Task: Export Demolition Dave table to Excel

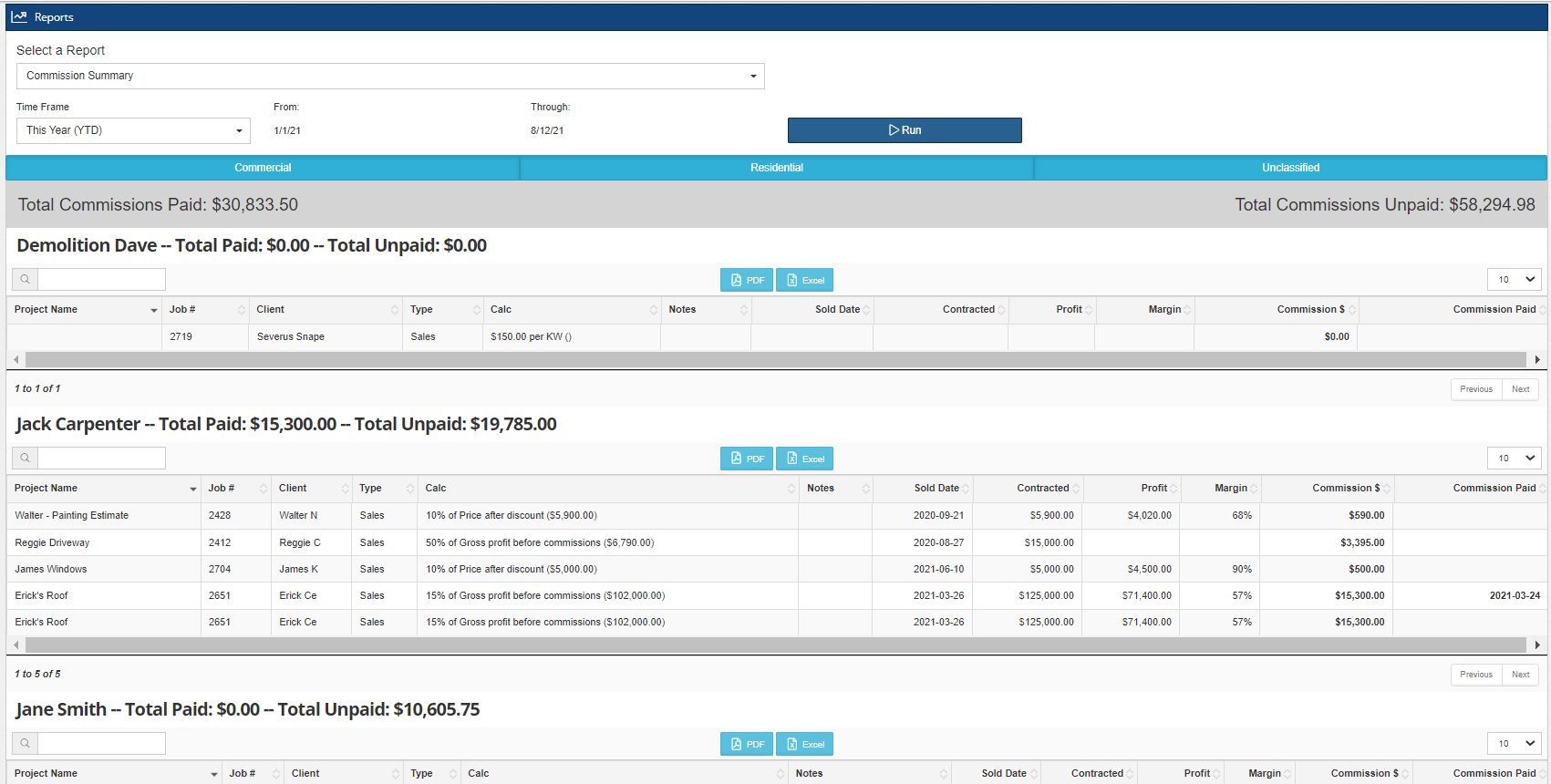Action: [804, 280]
